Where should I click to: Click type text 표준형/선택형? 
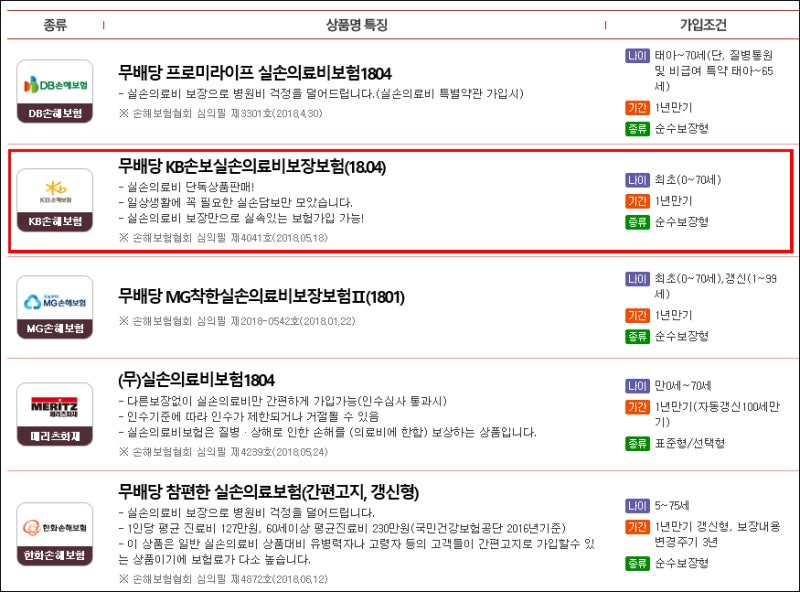[690, 443]
